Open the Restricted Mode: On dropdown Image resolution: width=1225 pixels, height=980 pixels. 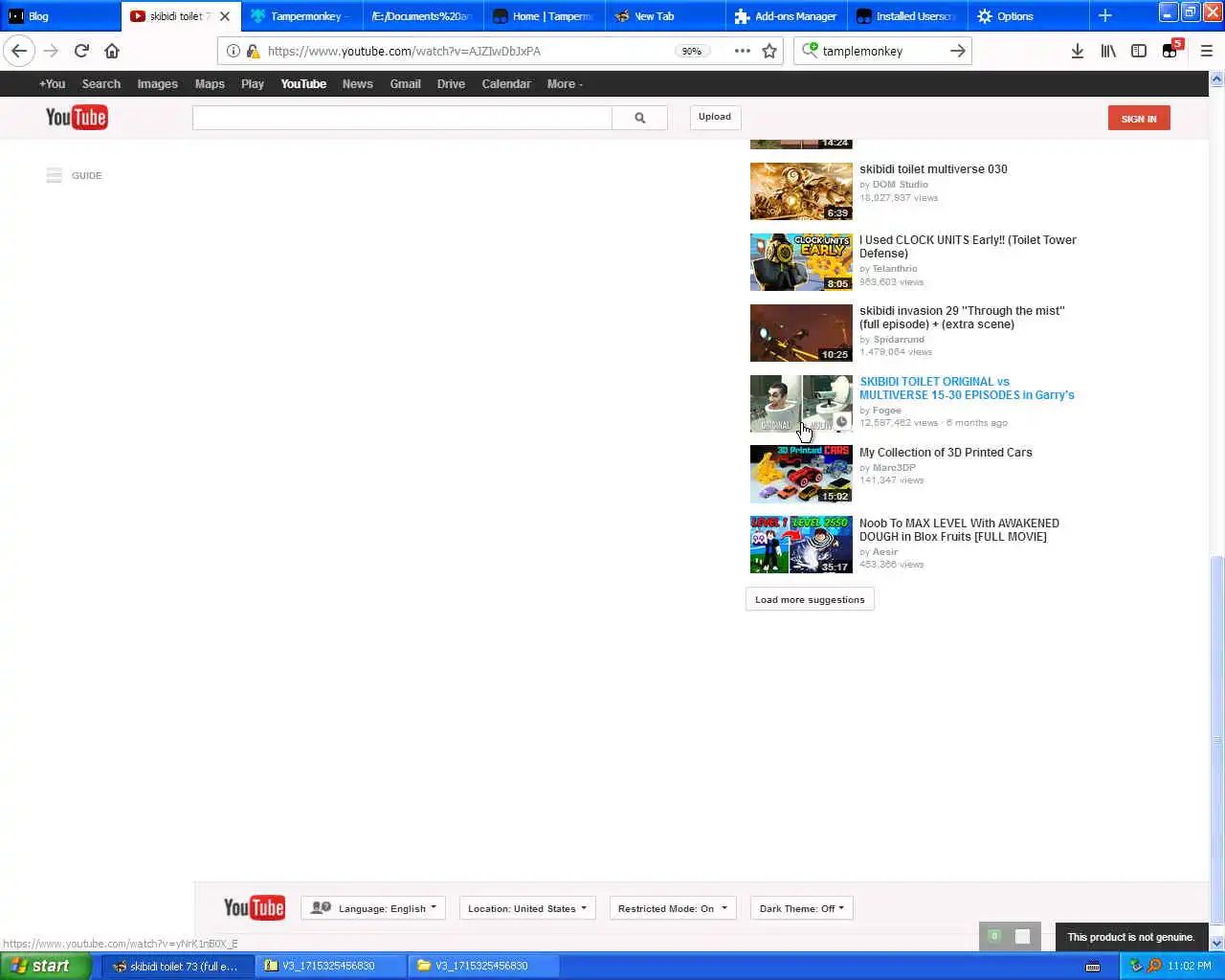(673, 908)
